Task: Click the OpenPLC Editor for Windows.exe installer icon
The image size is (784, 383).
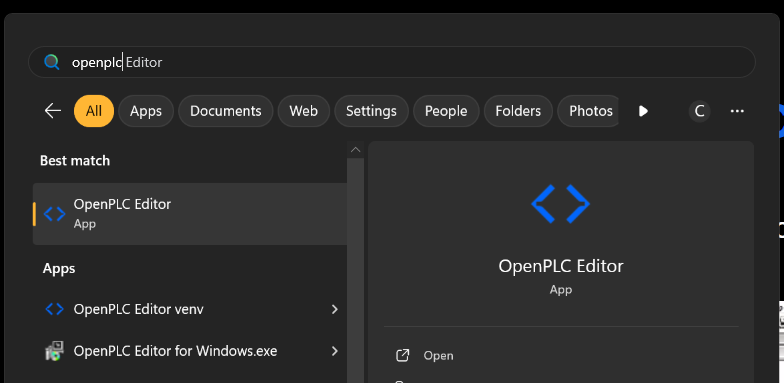Action: (x=54, y=351)
